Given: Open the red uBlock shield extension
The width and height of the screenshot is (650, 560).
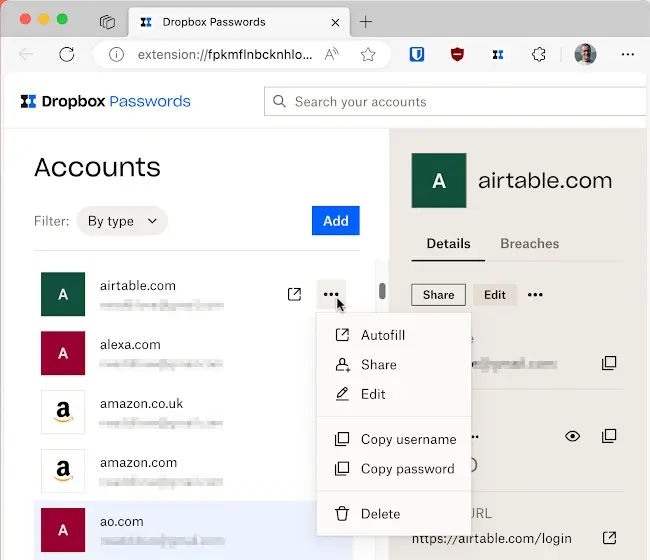Looking at the screenshot, I should (x=457, y=54).
